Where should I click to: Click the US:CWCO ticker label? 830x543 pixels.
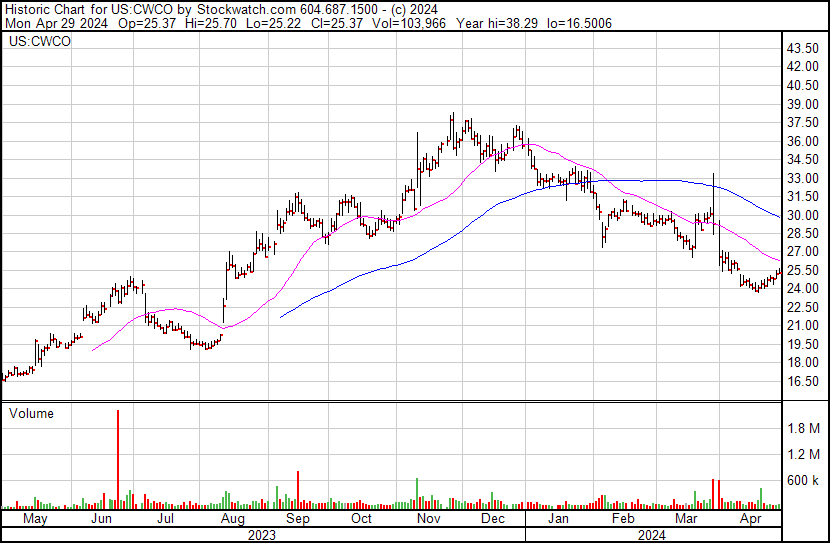40,41
